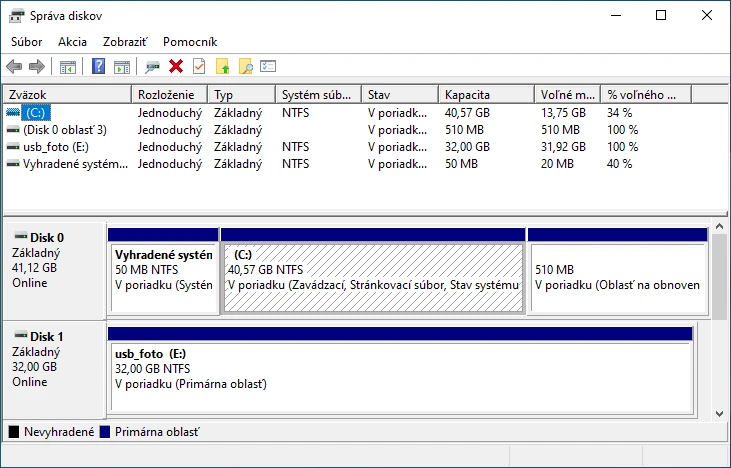Click the connect disk drive toolbar icon
The height and width of the screenshot is (468, 731).
(x=152, y=67)
